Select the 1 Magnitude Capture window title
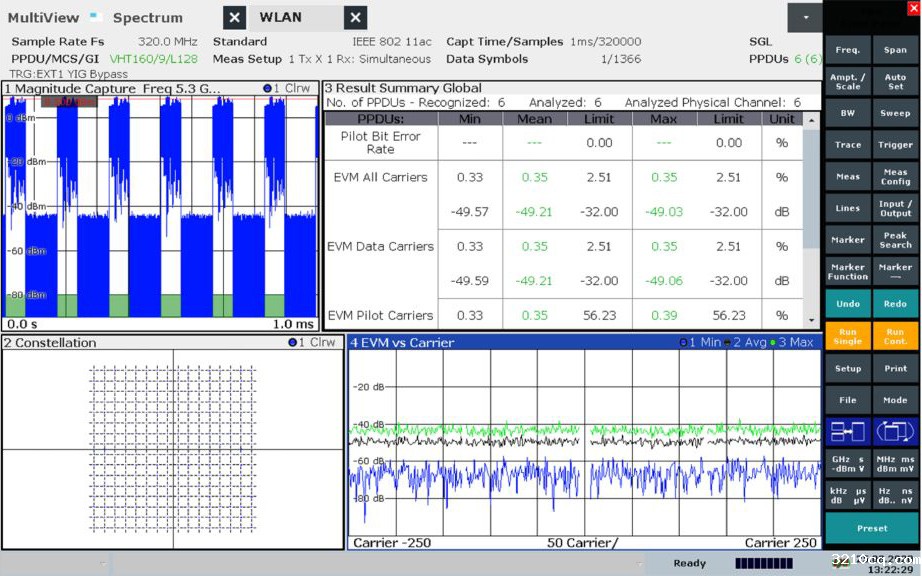The height and width of the screenshot is (576, 922). point(112,89)
